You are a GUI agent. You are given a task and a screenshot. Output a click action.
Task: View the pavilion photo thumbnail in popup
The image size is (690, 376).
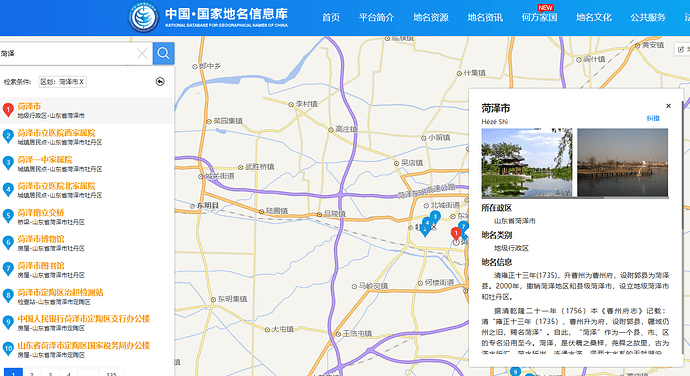[527, 162]
